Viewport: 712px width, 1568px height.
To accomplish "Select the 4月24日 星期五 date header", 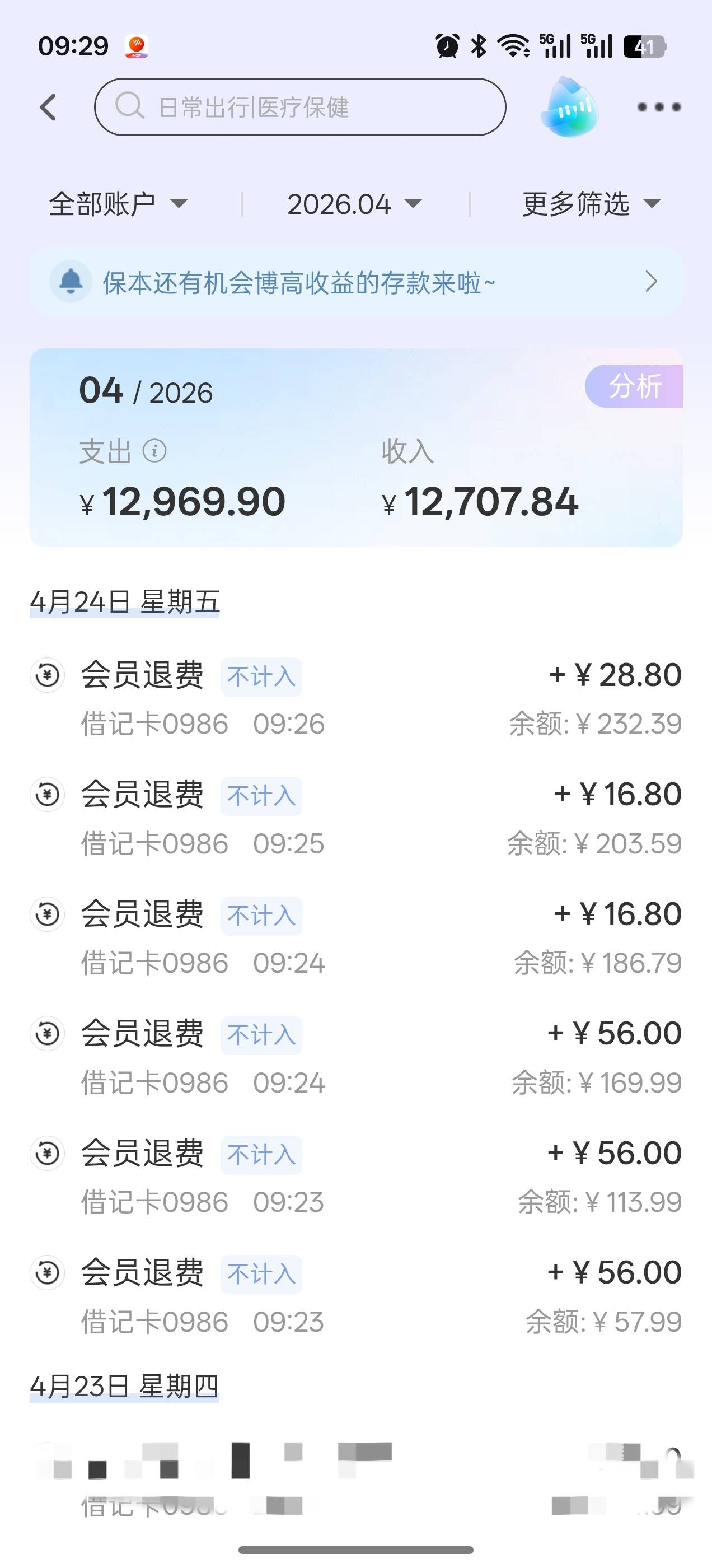I will click(x=125, y=602).
